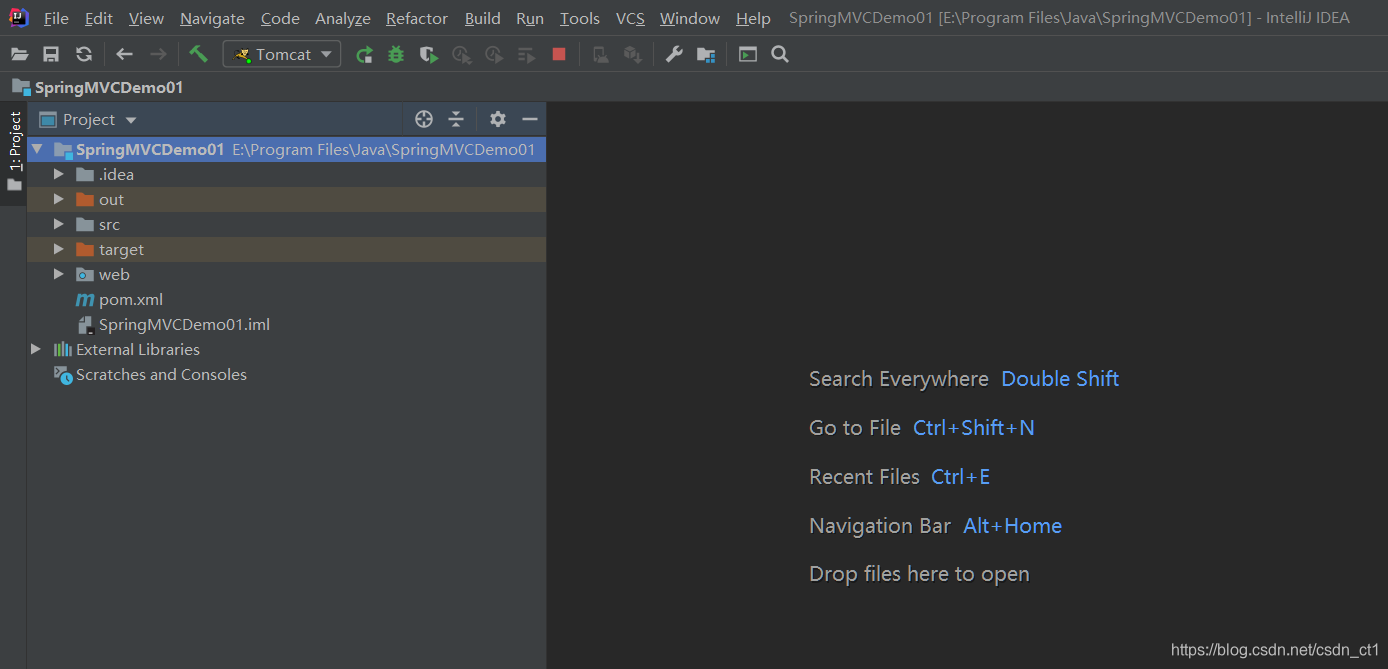
Task: Expand the External Libraries arrow
Action: tap(36, 350)
